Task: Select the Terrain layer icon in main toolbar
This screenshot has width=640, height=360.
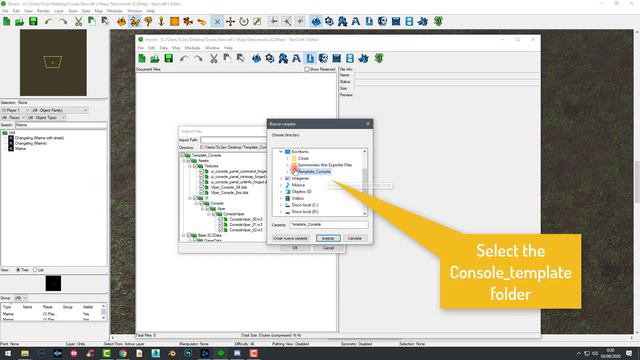Action: coord(121,22)
